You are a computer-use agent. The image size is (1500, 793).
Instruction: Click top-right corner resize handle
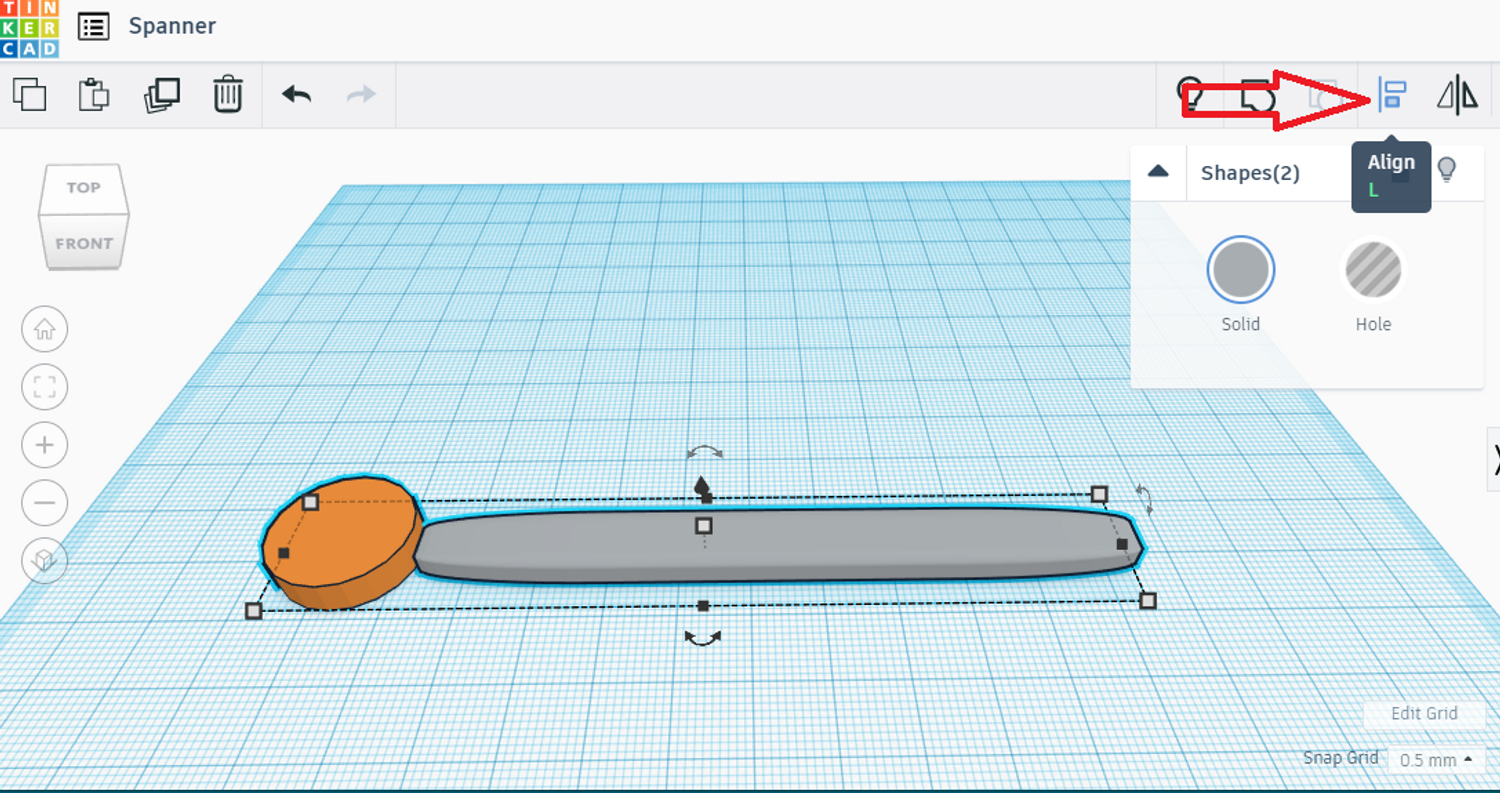coord(1099,494)
